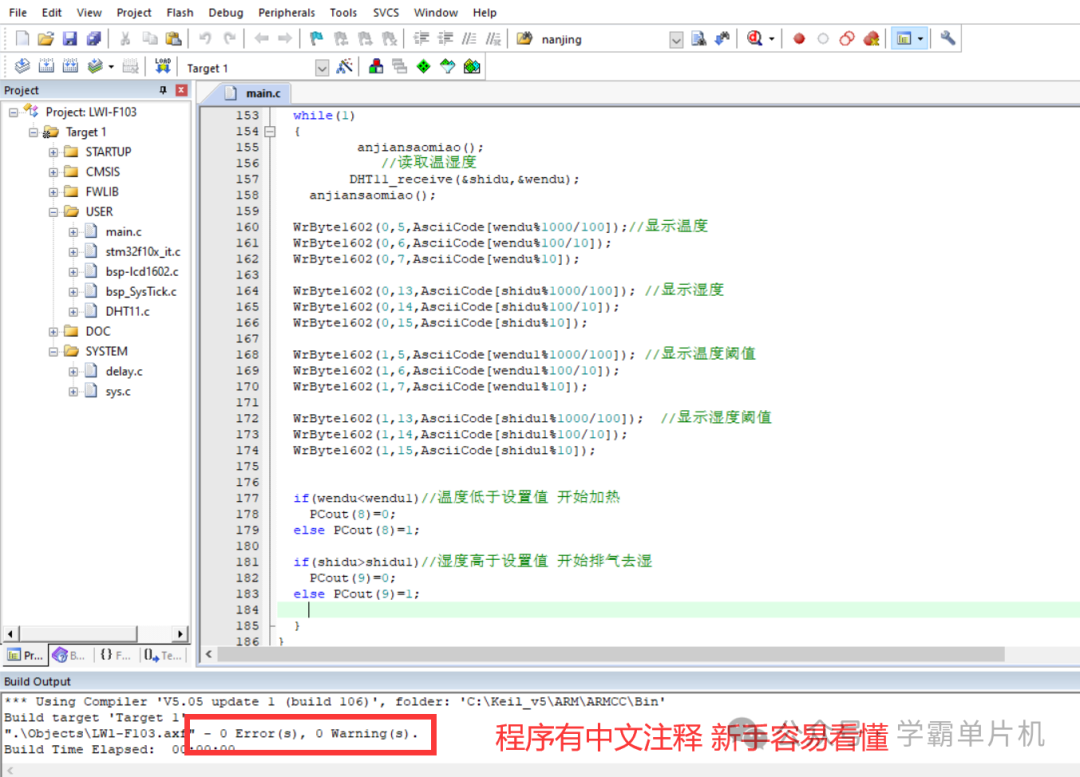Screen dimensions: 1080x777
Task: Click the Kill All Breakpoints icon
Action: pyautogui.click(x=871, y=39)
